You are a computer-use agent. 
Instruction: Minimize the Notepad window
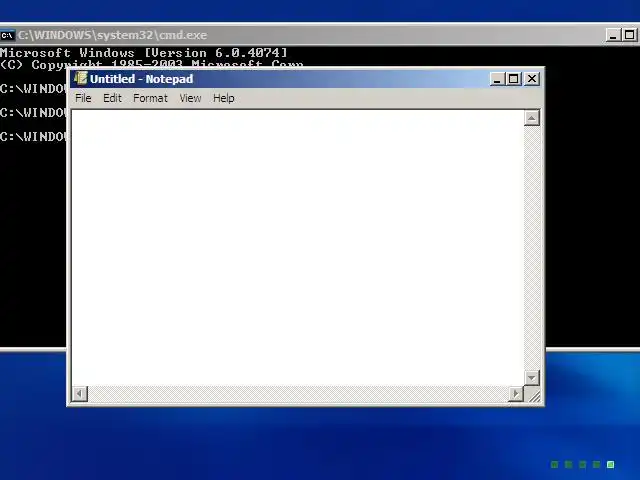497,78
